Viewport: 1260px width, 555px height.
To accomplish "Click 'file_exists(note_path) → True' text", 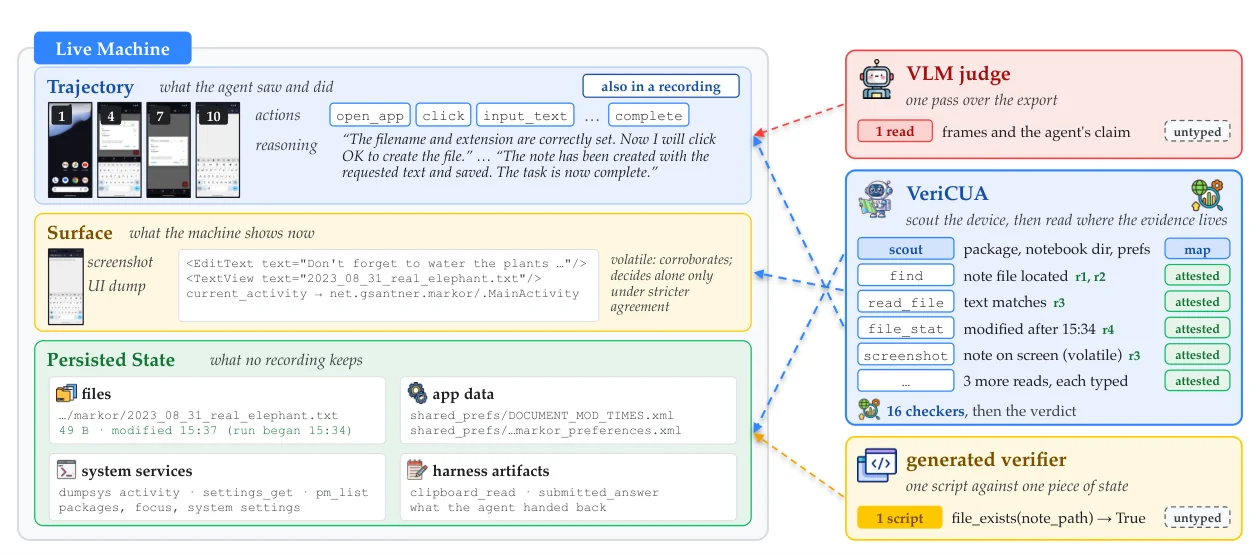I will [x=1050, y=518].
